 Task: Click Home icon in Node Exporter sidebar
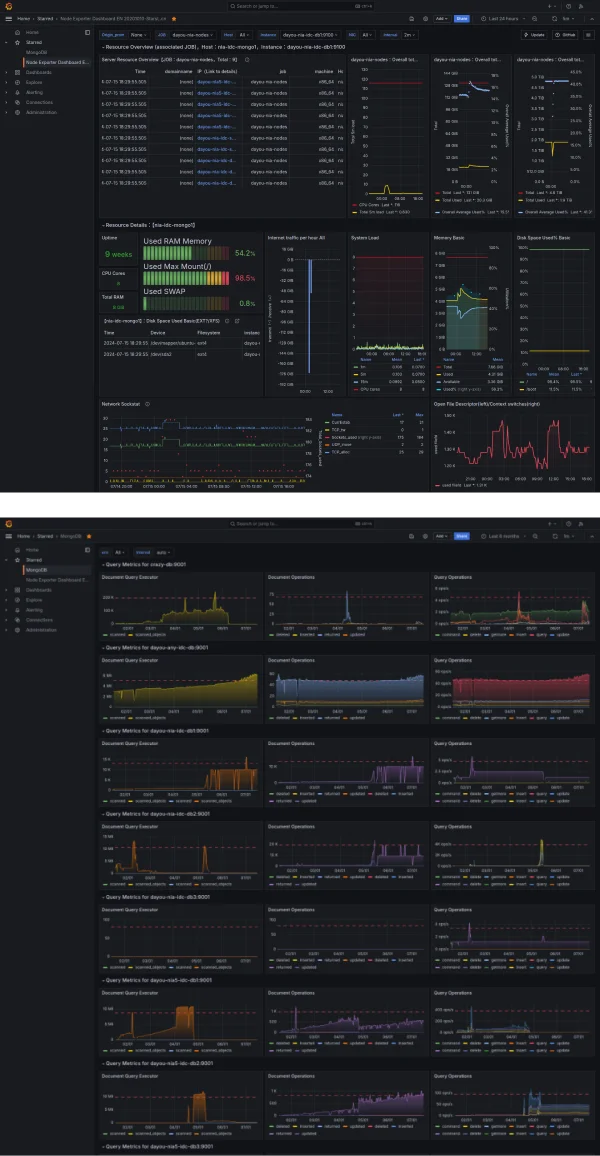point(18,32)
